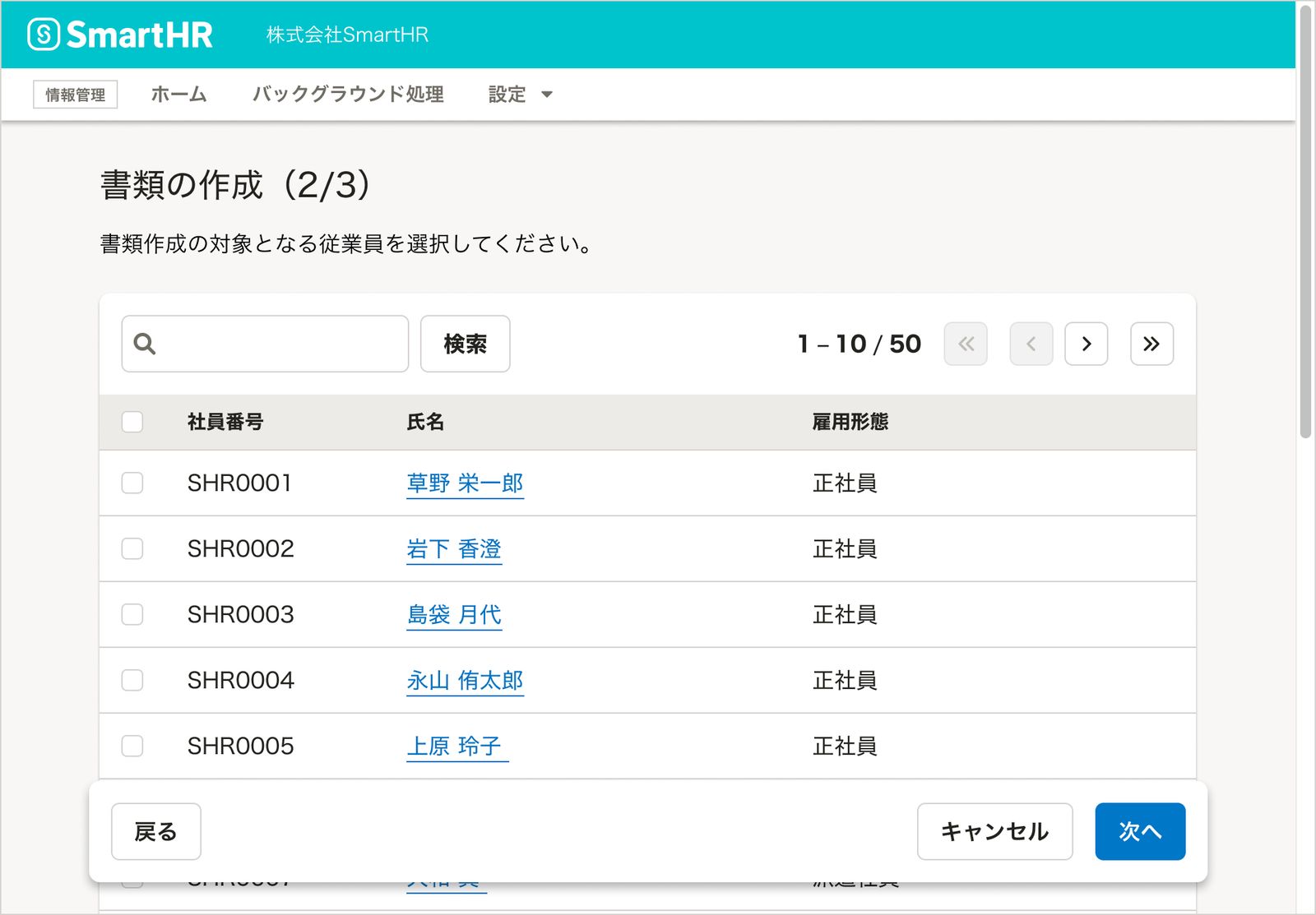
Task: Click the magnifier icon in search box
Action: [145, 344]
